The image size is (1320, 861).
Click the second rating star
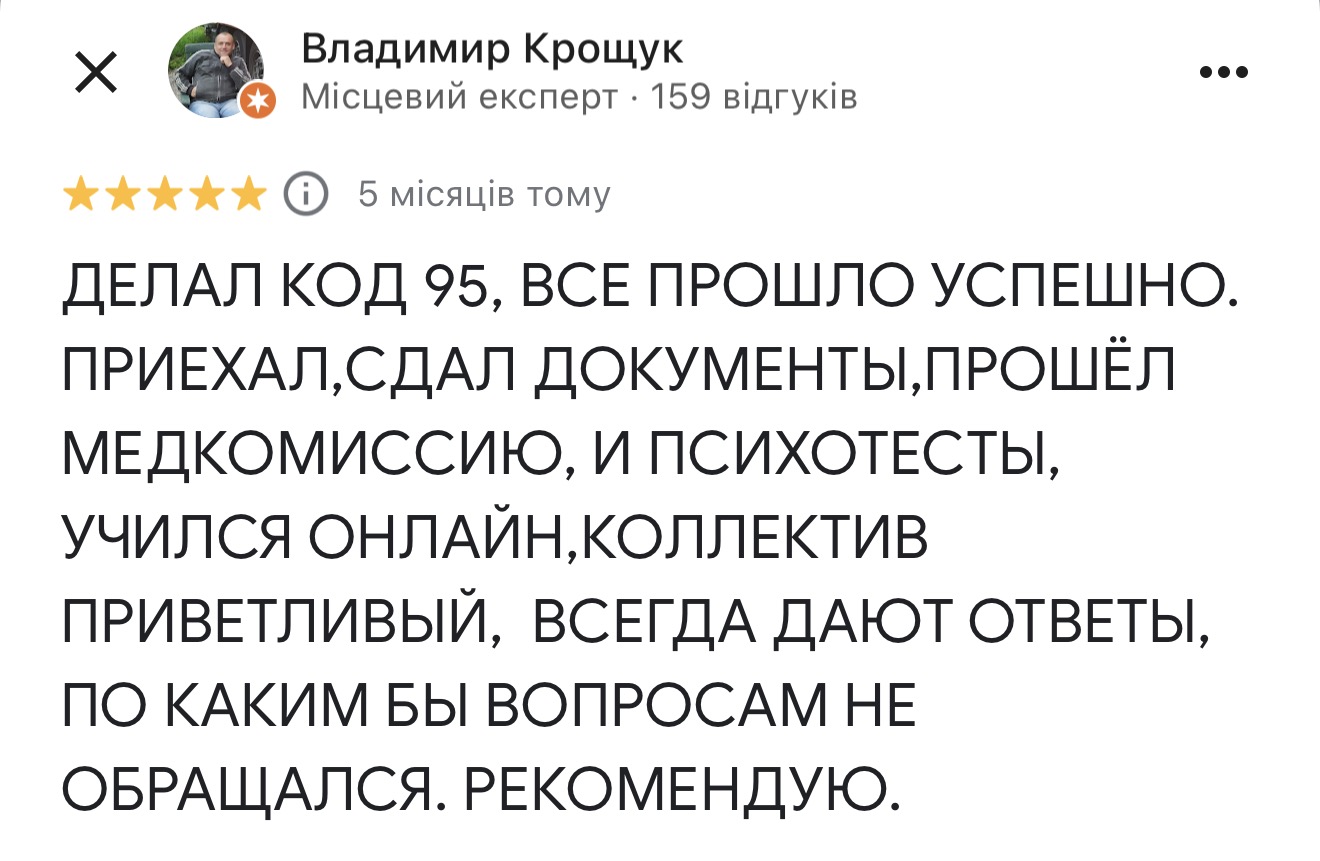[x=122, y=194]
